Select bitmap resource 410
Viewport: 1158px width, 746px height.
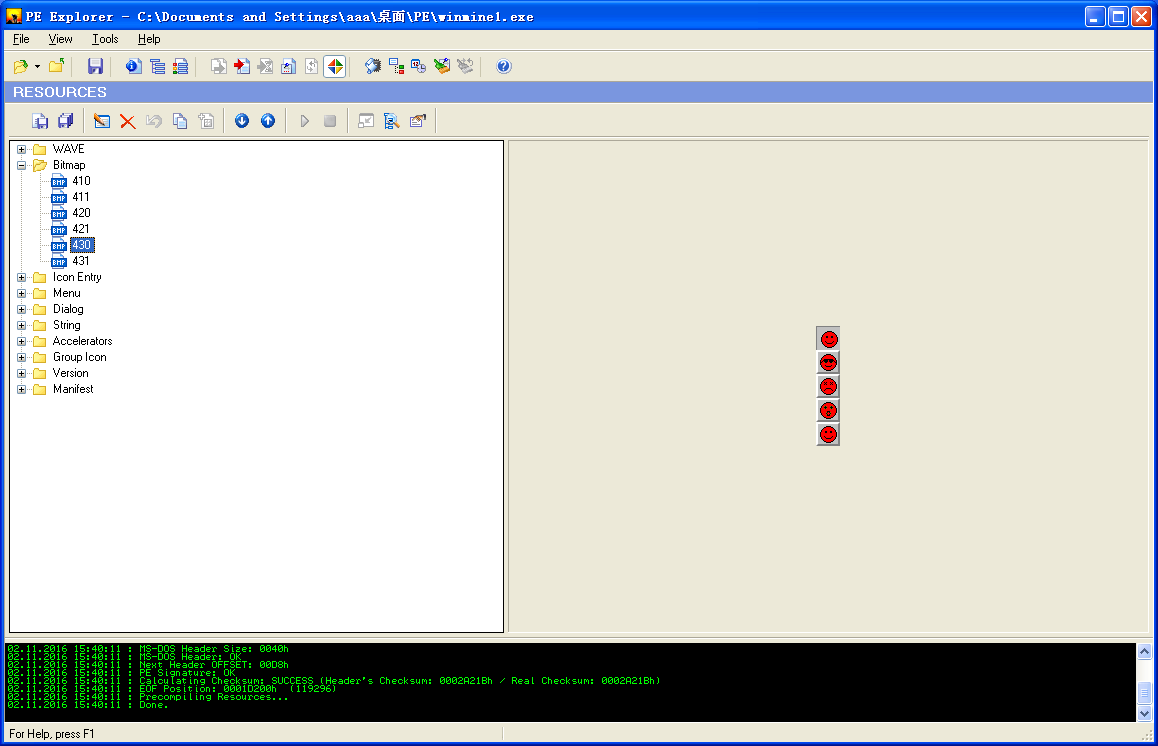coord(81,181)
